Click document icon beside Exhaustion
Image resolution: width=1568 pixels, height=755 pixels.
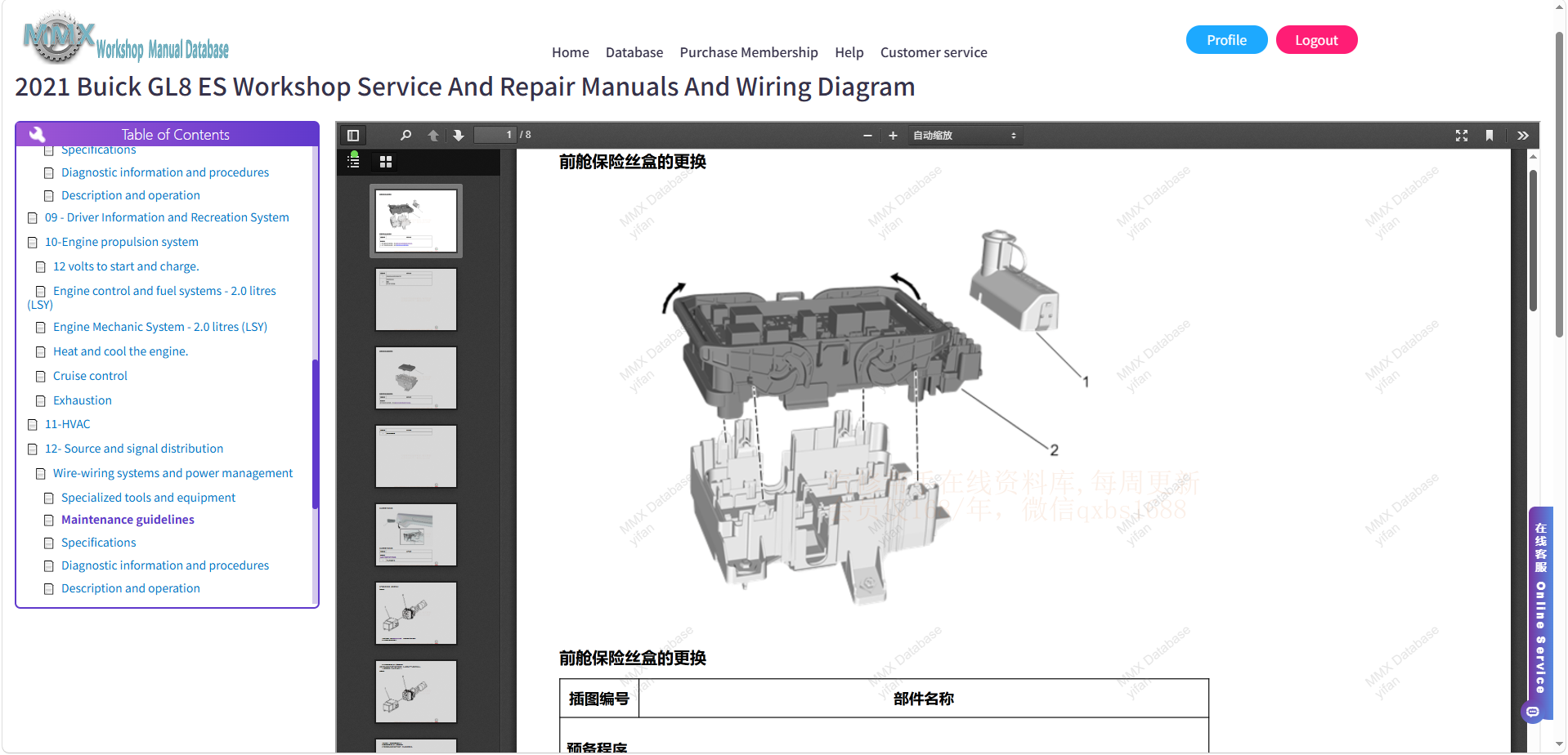(x=41, y=401)
